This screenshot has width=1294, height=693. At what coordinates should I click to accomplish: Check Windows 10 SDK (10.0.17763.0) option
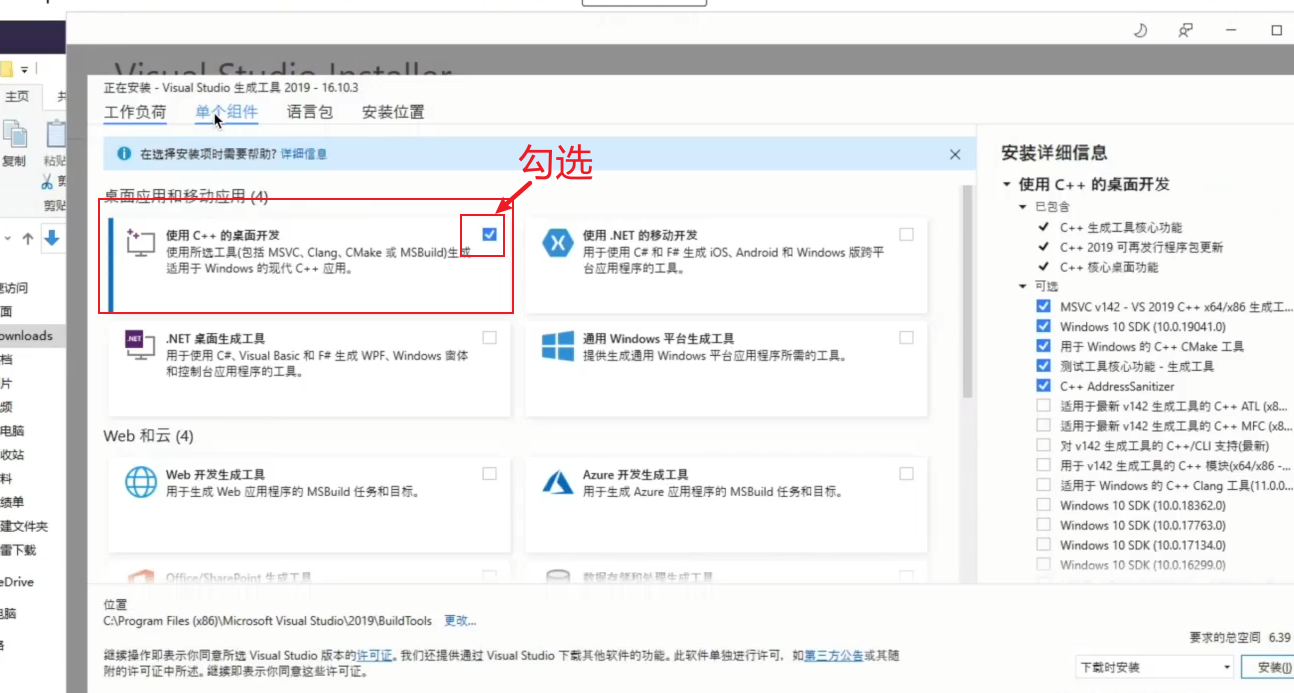click(1044, 525)
